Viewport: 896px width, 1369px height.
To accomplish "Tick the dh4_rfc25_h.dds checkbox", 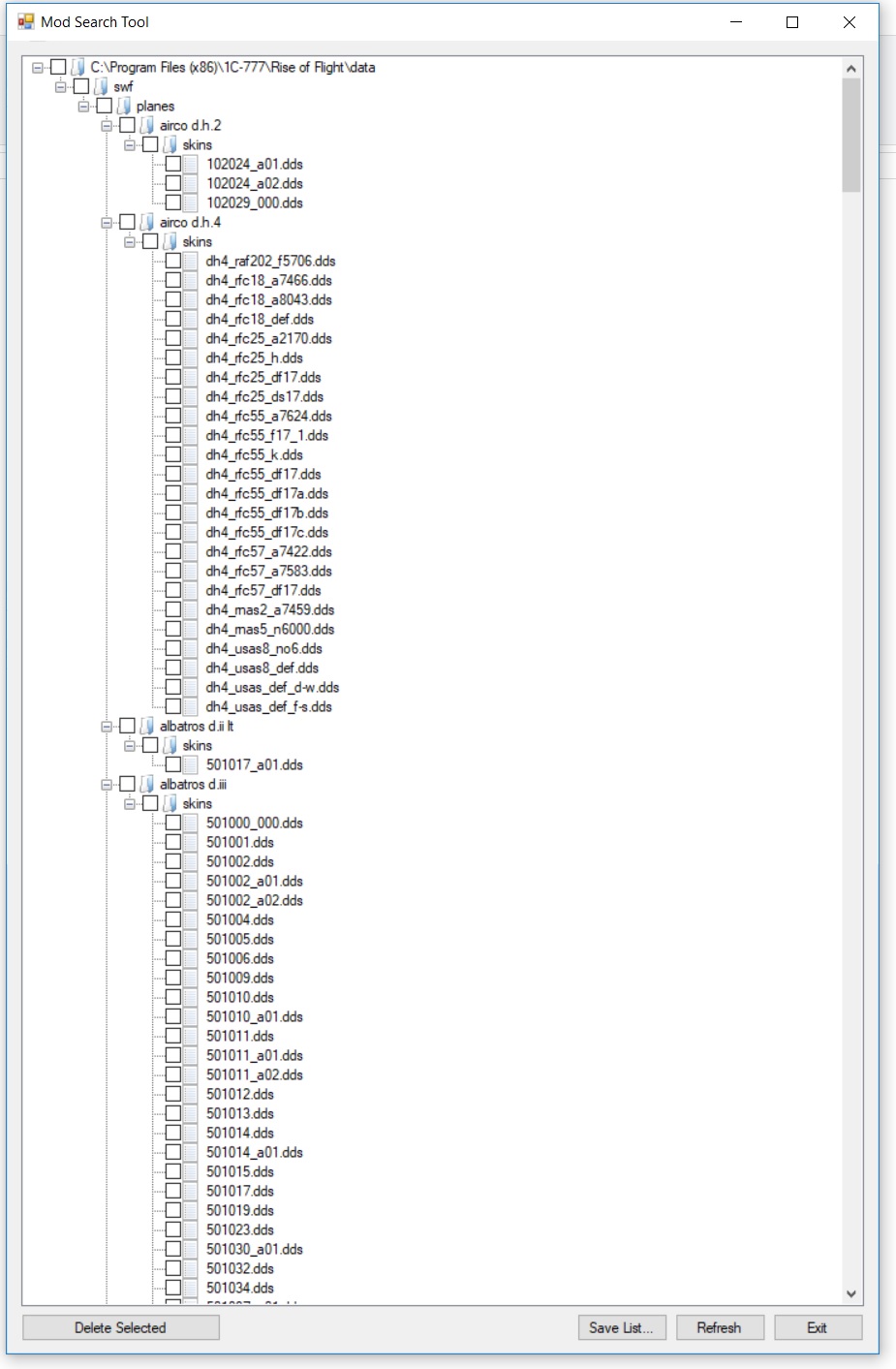I will 173,358.
